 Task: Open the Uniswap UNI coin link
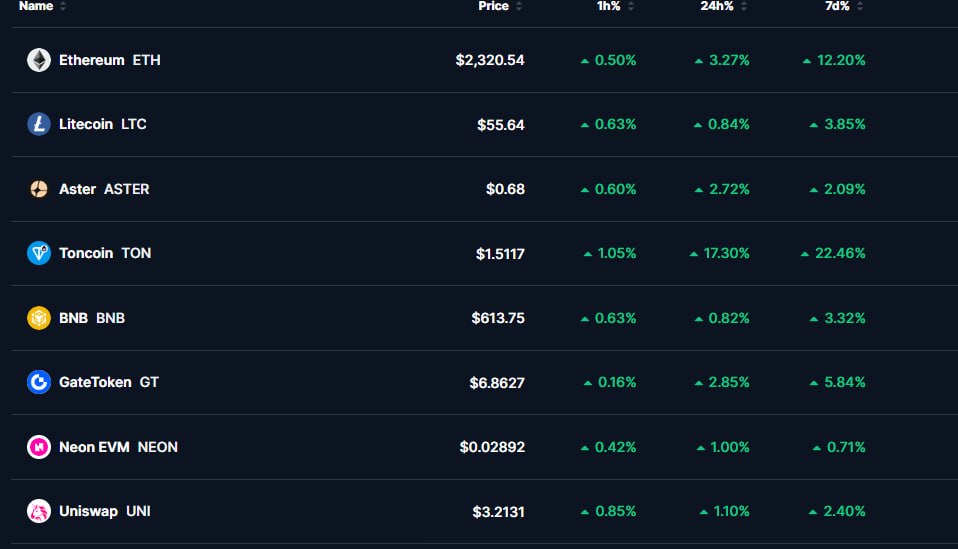(x=104, y=511)
